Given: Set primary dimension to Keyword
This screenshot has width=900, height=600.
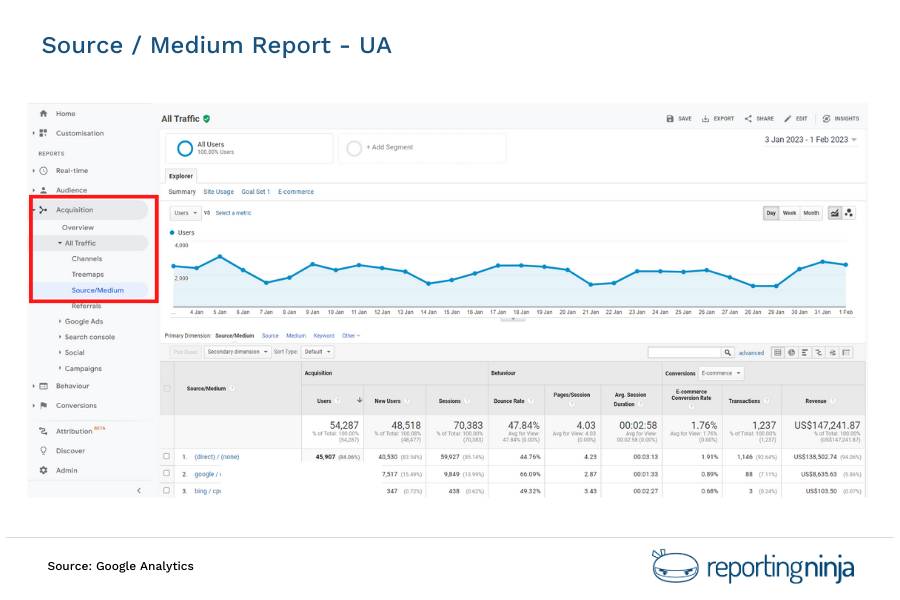Looking at the screenshot, I should coord(324,336).
